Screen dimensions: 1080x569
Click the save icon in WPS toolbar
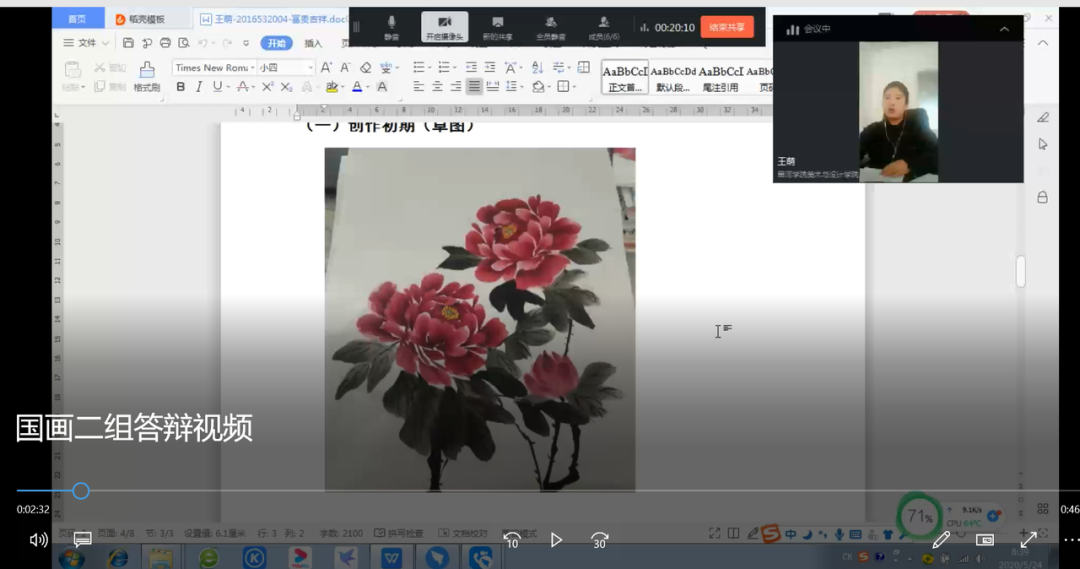click(128, 43)
